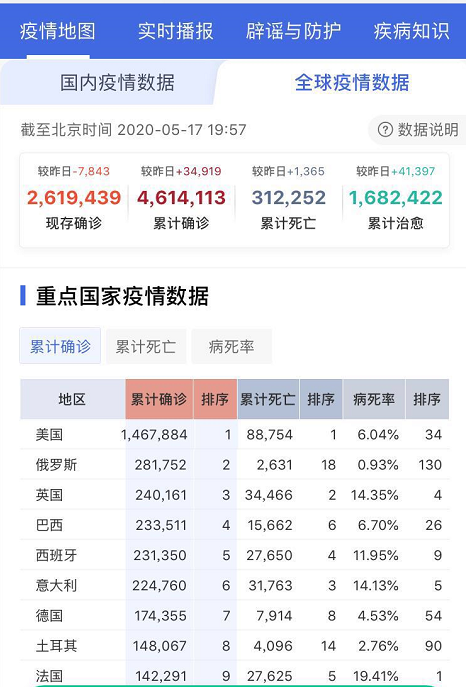
Task: Select the 土耳其 row name
Action: 56,646
